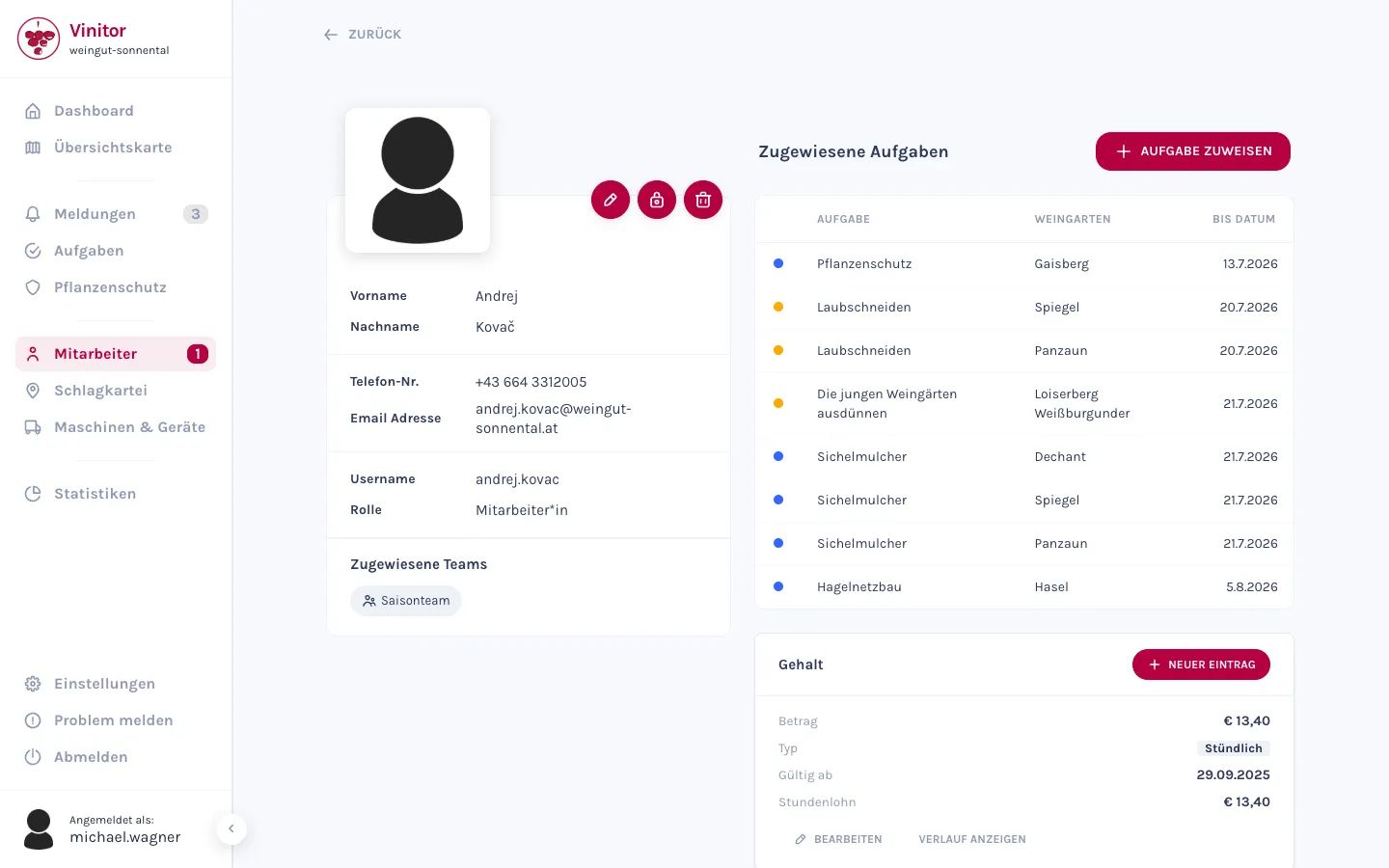Open Einstellungen in the sidebar

[x=116, y=684]
